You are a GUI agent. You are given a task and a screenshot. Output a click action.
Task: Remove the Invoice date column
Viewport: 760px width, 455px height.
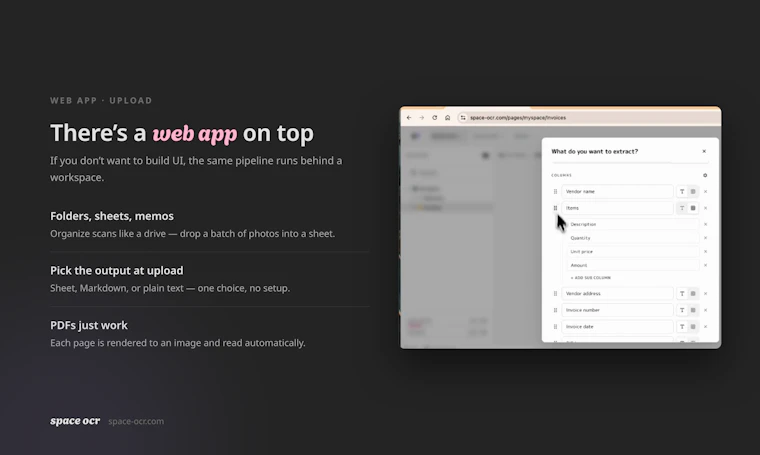tap(706, 327)
